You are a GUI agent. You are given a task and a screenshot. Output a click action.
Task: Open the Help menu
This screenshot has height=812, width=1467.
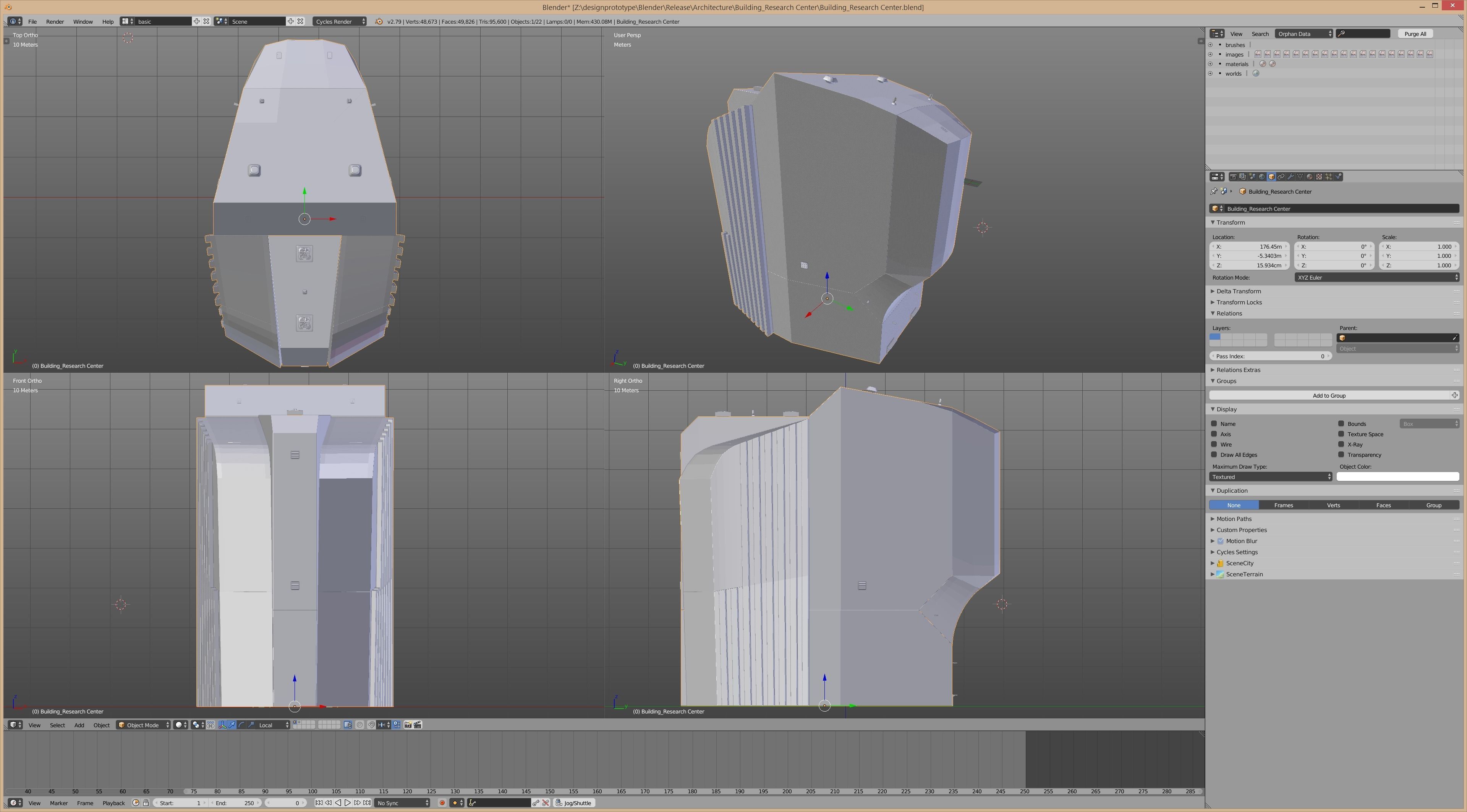tap(108, 22)
